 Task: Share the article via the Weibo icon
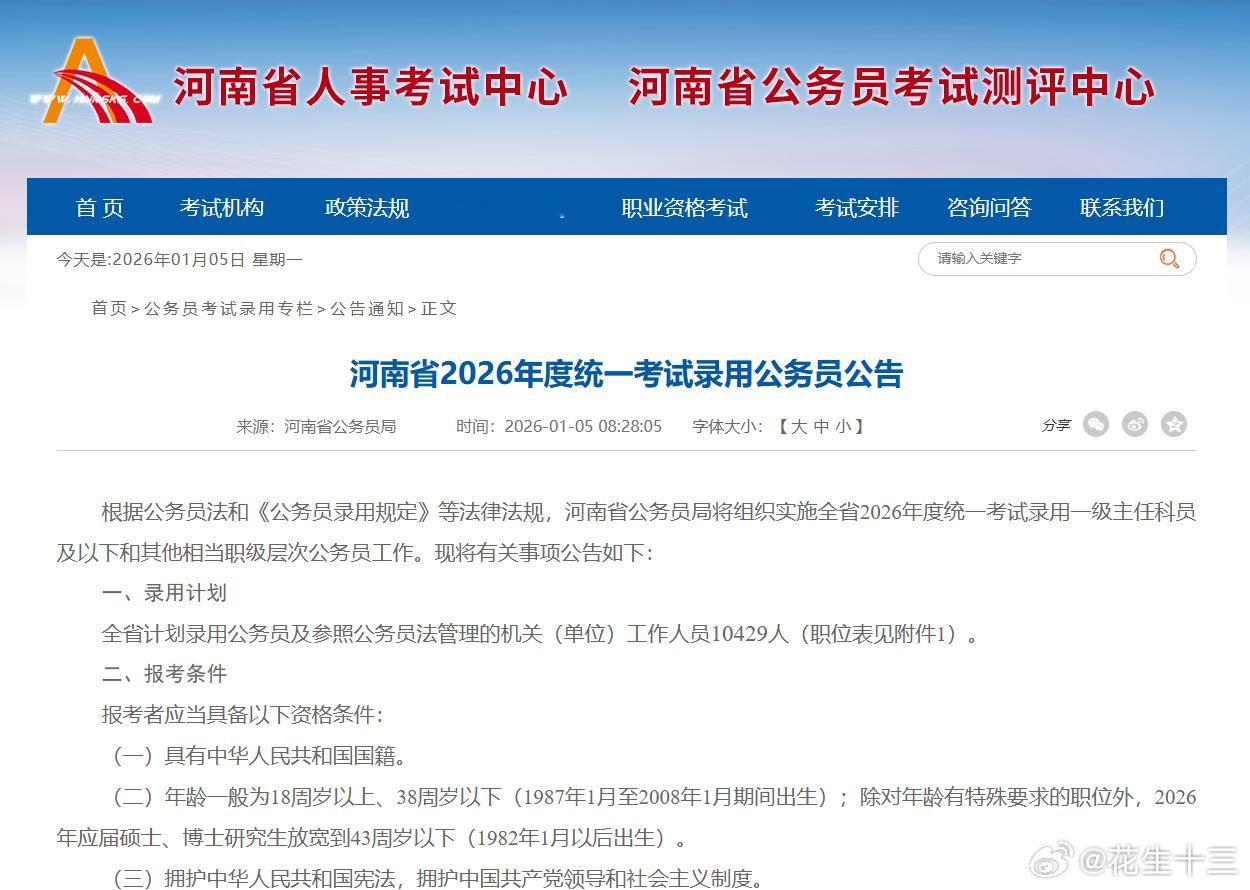1135,424
